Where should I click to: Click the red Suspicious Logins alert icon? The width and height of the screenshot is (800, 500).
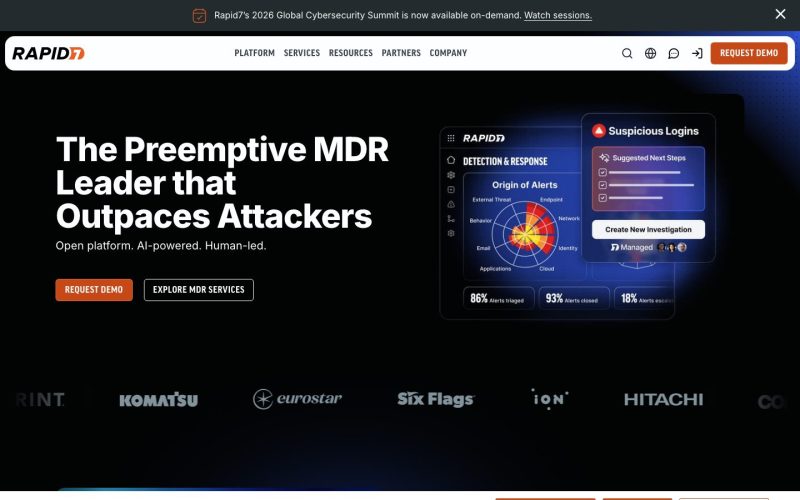tap(598, 131)
